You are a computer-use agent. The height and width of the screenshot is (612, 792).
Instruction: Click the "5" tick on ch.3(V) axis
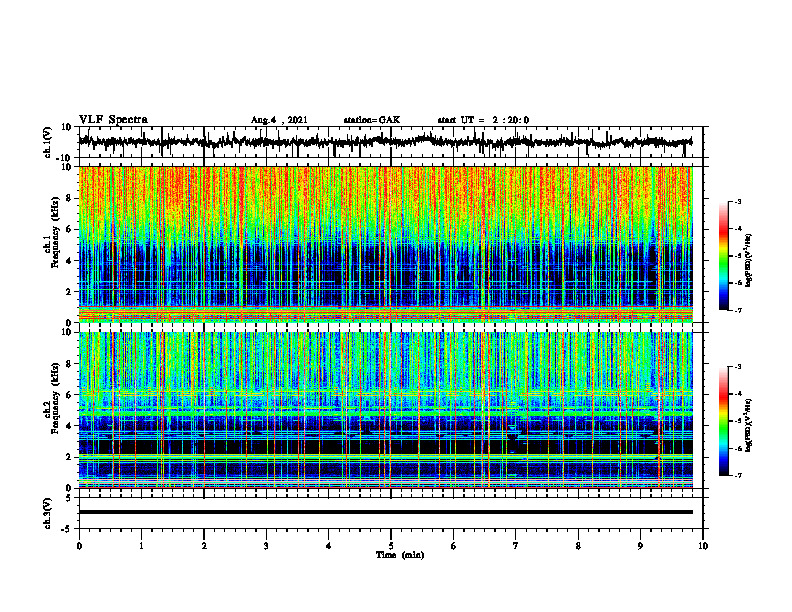click(x=70, y=498)
